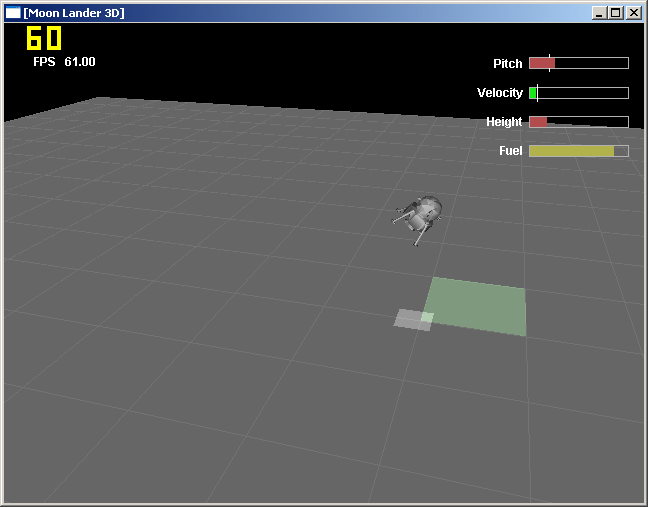Close the Moon Lander 3D window
This screenshot has height=507, width=648.
pos(633,13)
